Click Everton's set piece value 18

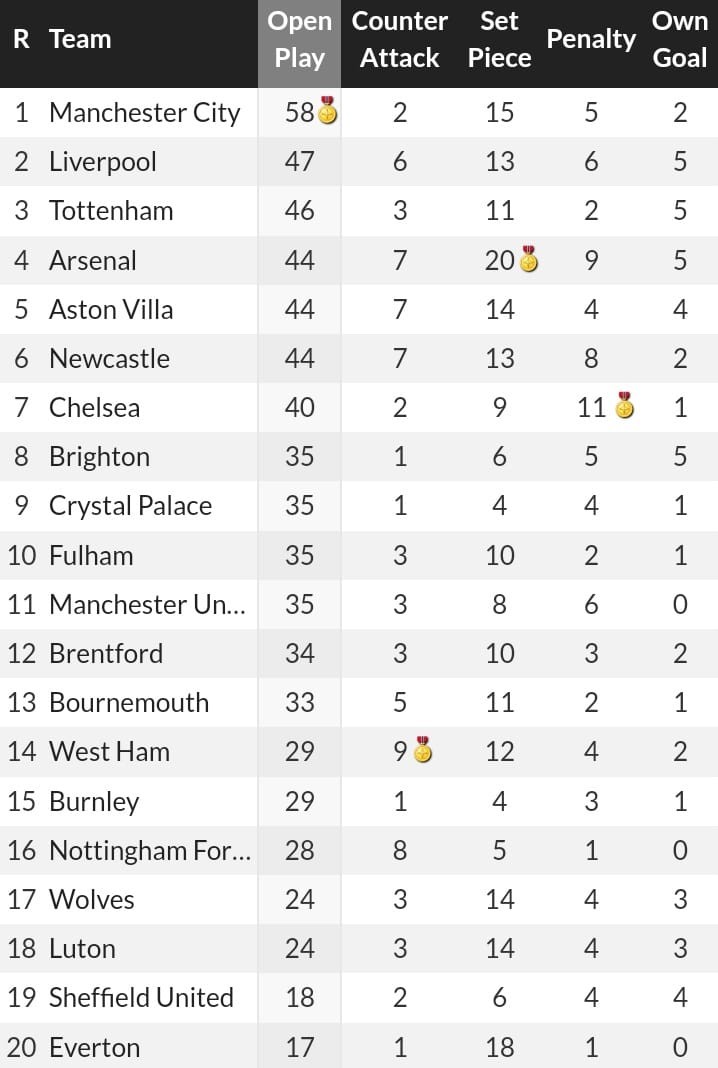click(499, 1047)
